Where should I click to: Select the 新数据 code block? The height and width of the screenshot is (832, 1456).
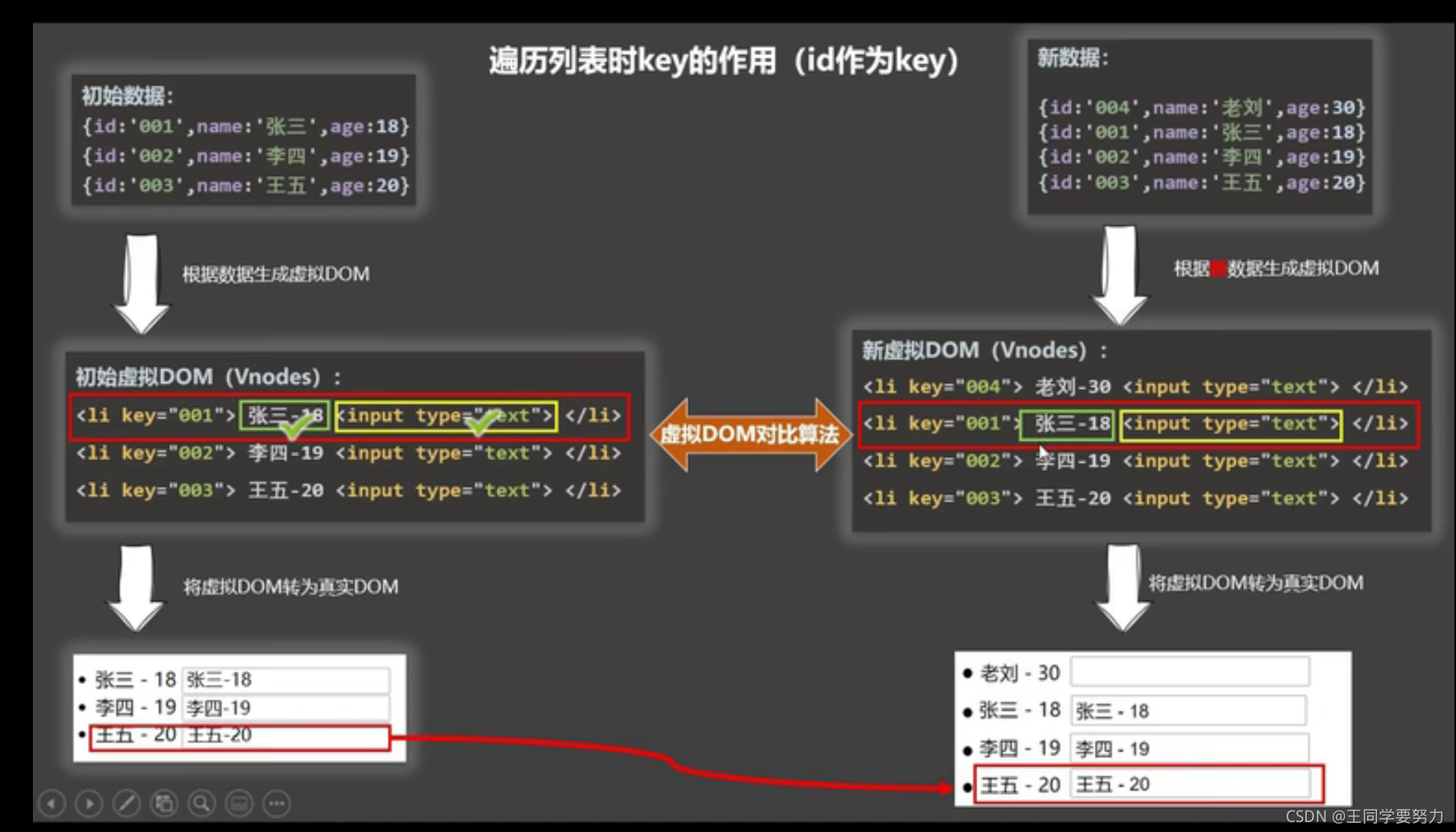1197,123
